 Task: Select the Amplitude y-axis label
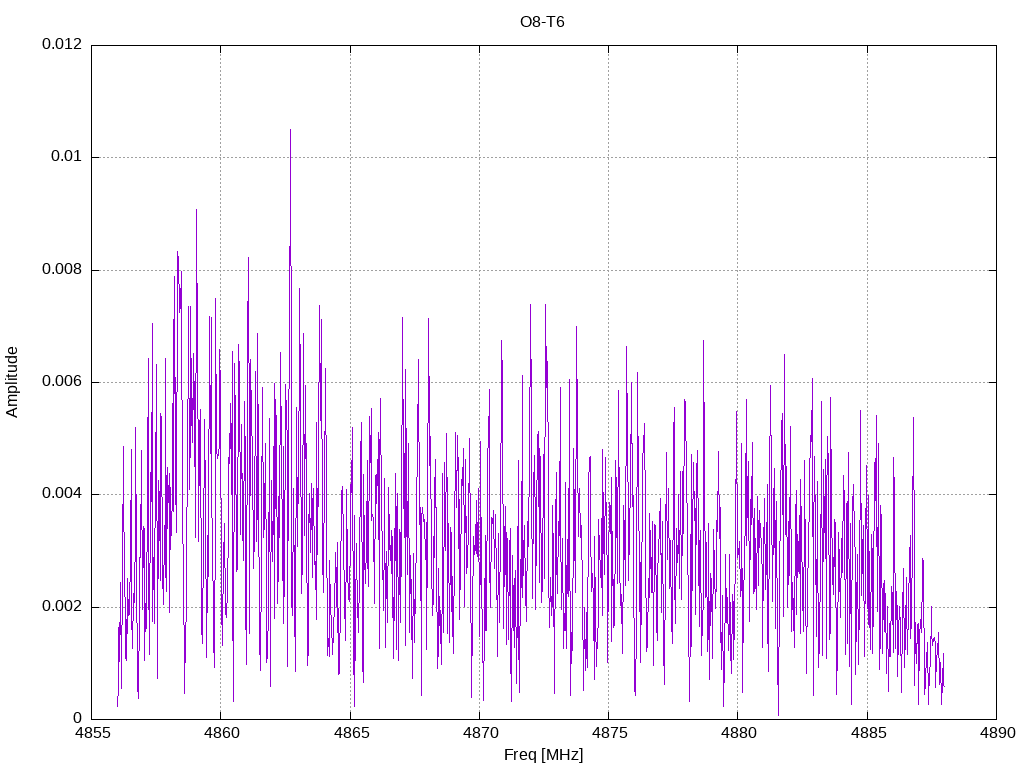tap(12, 382)
